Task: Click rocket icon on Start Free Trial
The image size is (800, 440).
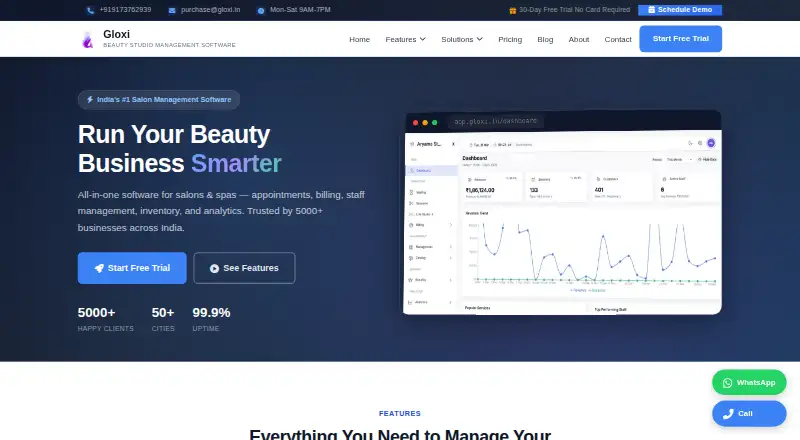Action: tap(99, 268)
